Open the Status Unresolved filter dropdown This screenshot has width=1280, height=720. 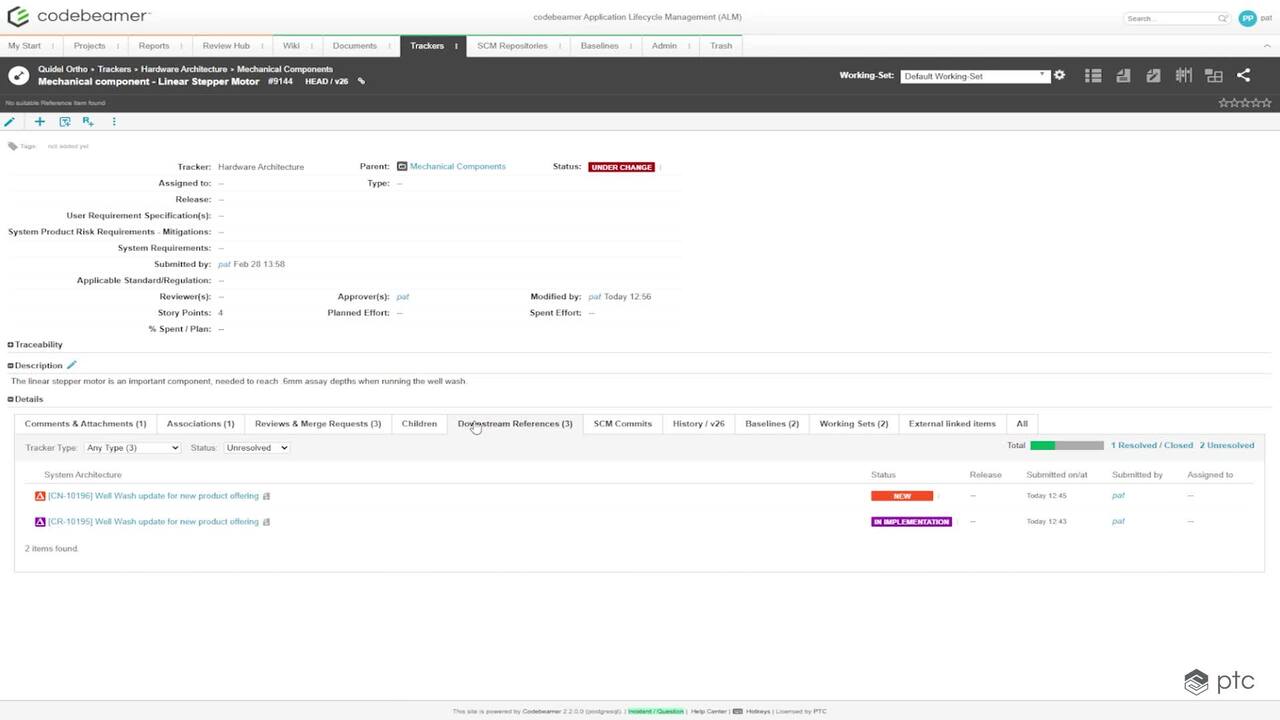pyautogui.click(x=256, y=448)
